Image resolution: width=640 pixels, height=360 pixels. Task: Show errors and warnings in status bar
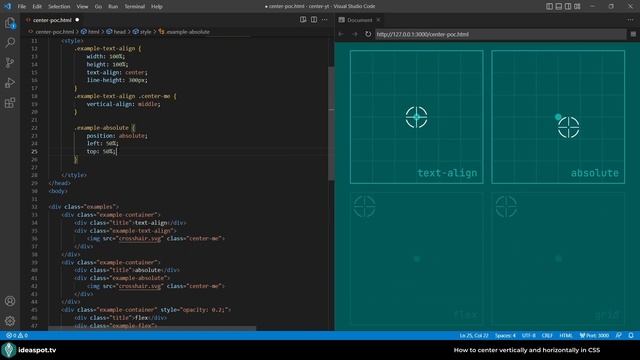[x=17, y=336]
